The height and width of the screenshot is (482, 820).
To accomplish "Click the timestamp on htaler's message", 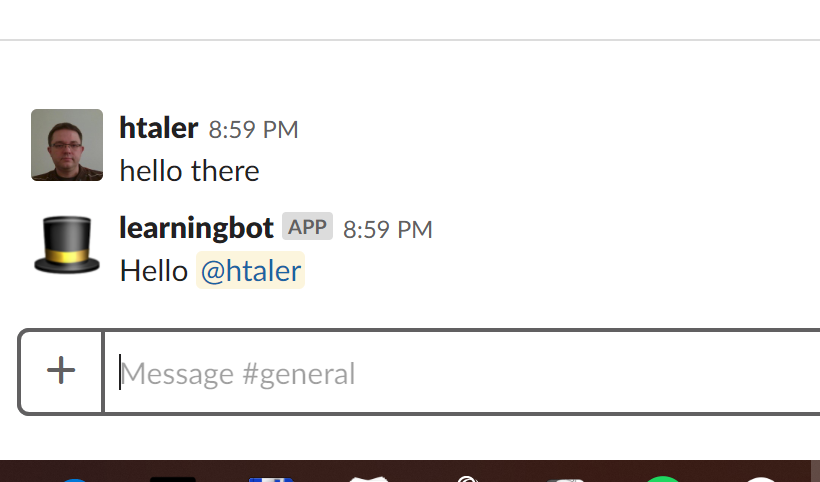I will coord(254,130).
